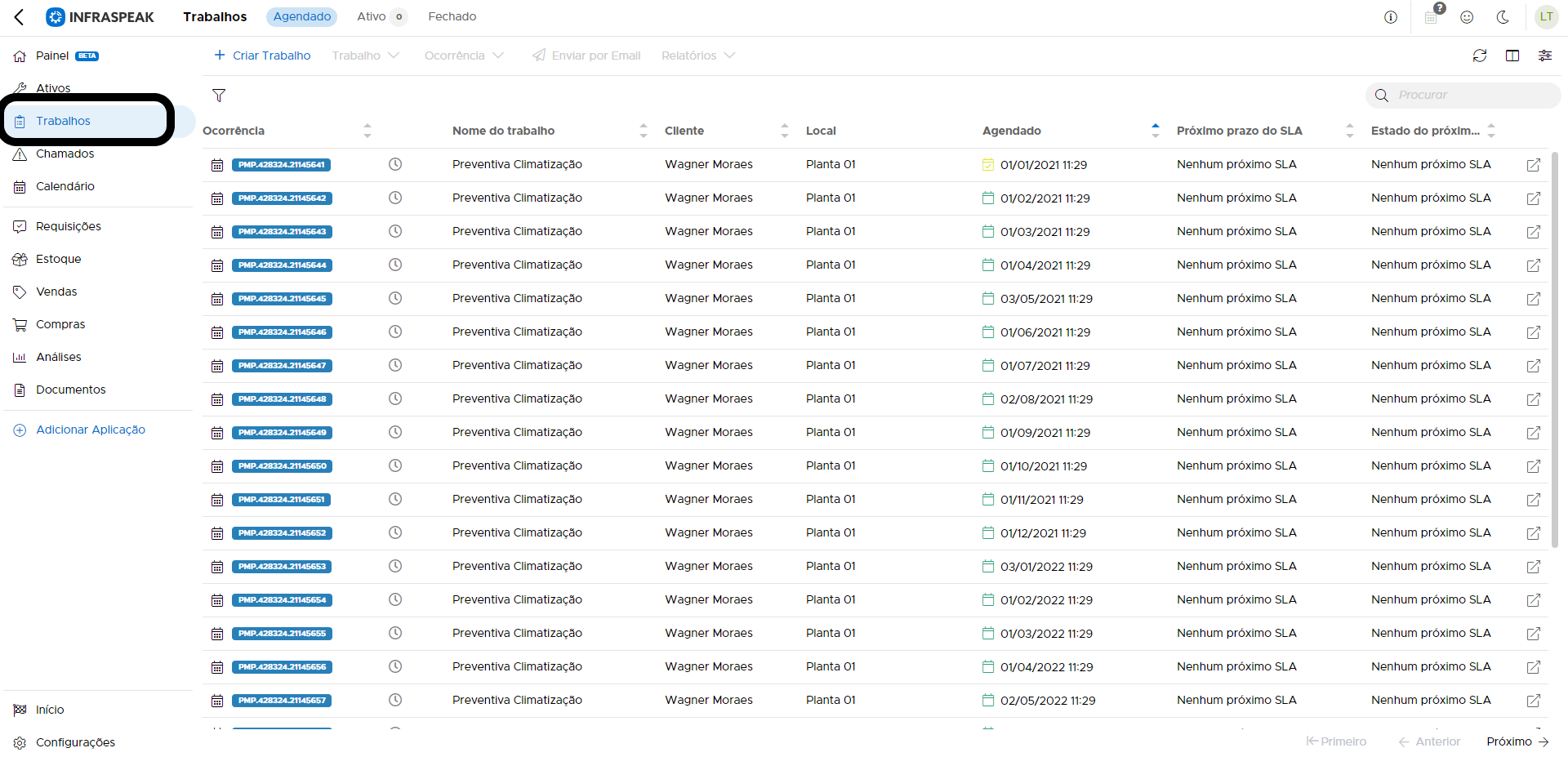Open badge PMP.428324.21145657

click(x=282, y=701)
